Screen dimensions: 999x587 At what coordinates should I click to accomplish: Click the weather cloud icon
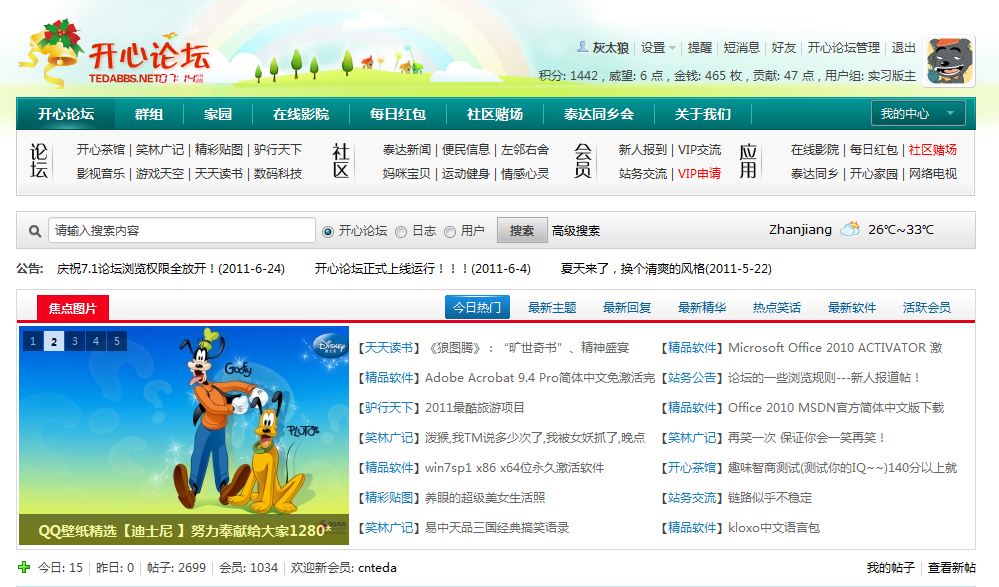[x=850, y=229]
